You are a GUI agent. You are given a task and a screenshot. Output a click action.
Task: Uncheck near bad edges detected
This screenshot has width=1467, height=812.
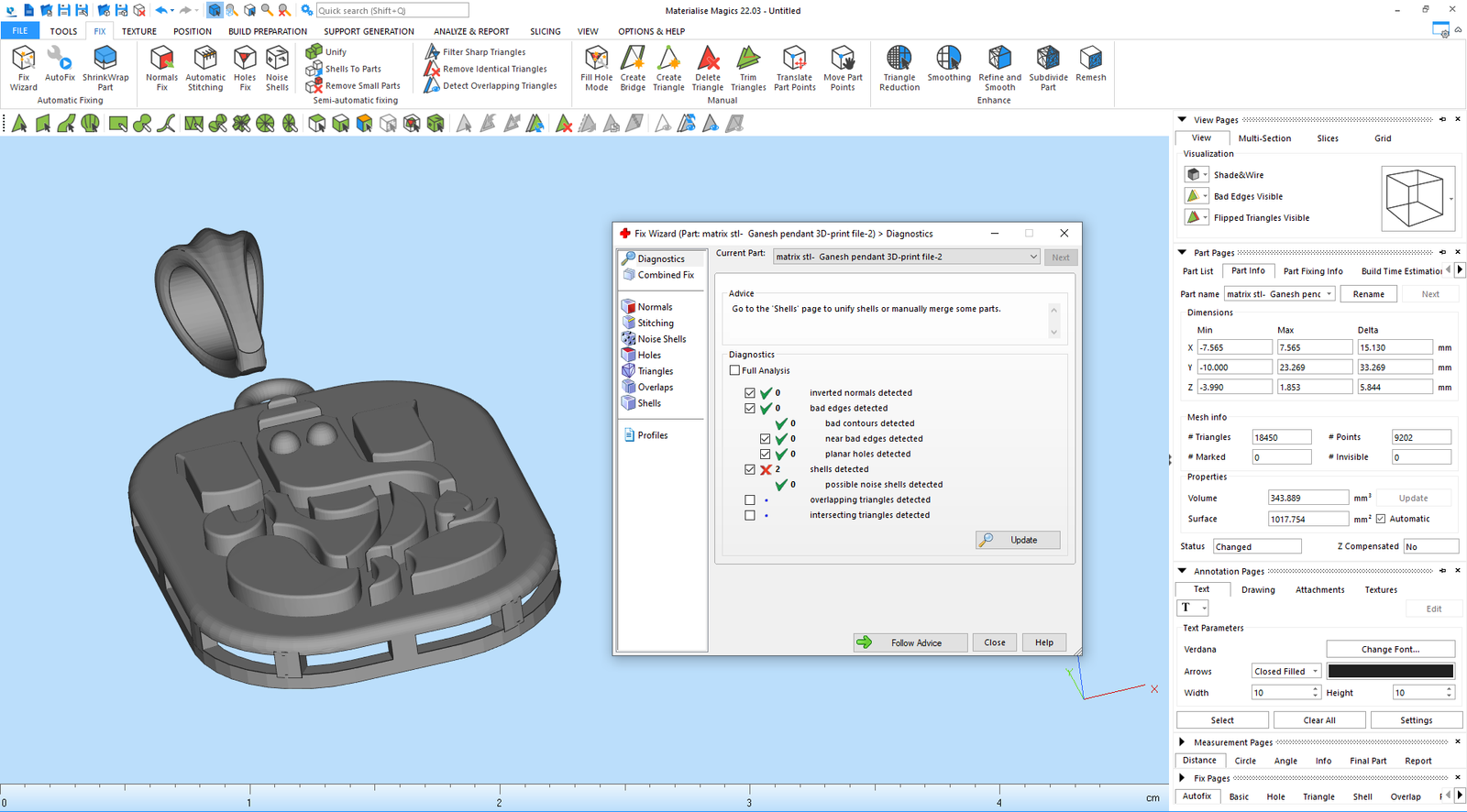(x=766, y=438)
